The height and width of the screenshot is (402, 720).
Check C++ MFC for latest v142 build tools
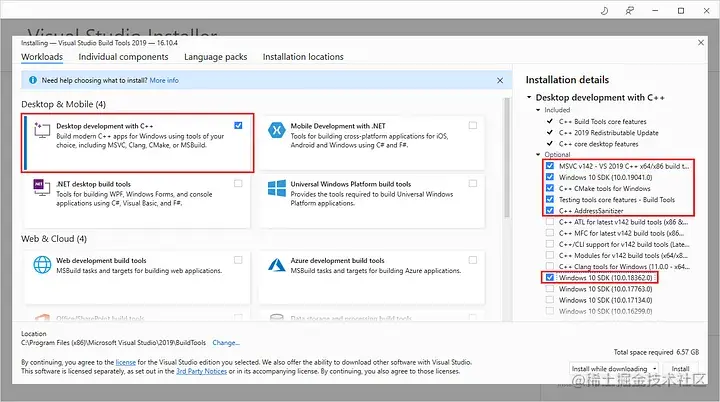[550, 232]
